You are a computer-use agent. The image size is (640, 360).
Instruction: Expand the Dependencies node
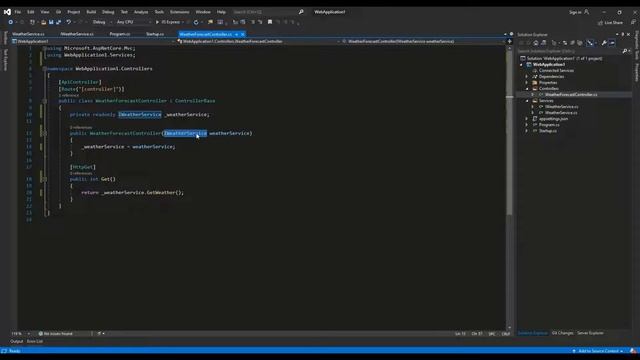point(527,76)
